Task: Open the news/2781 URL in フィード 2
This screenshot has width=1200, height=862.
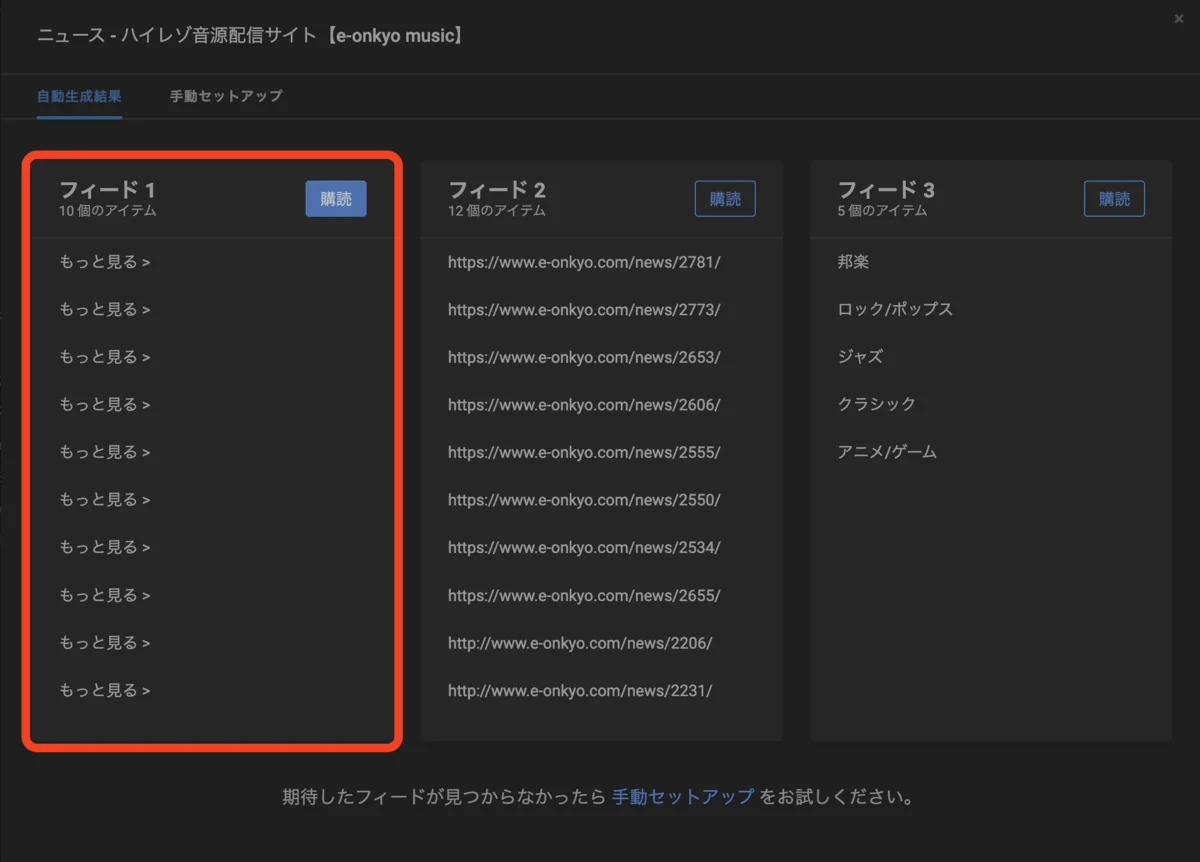Action: coord(584,262)
